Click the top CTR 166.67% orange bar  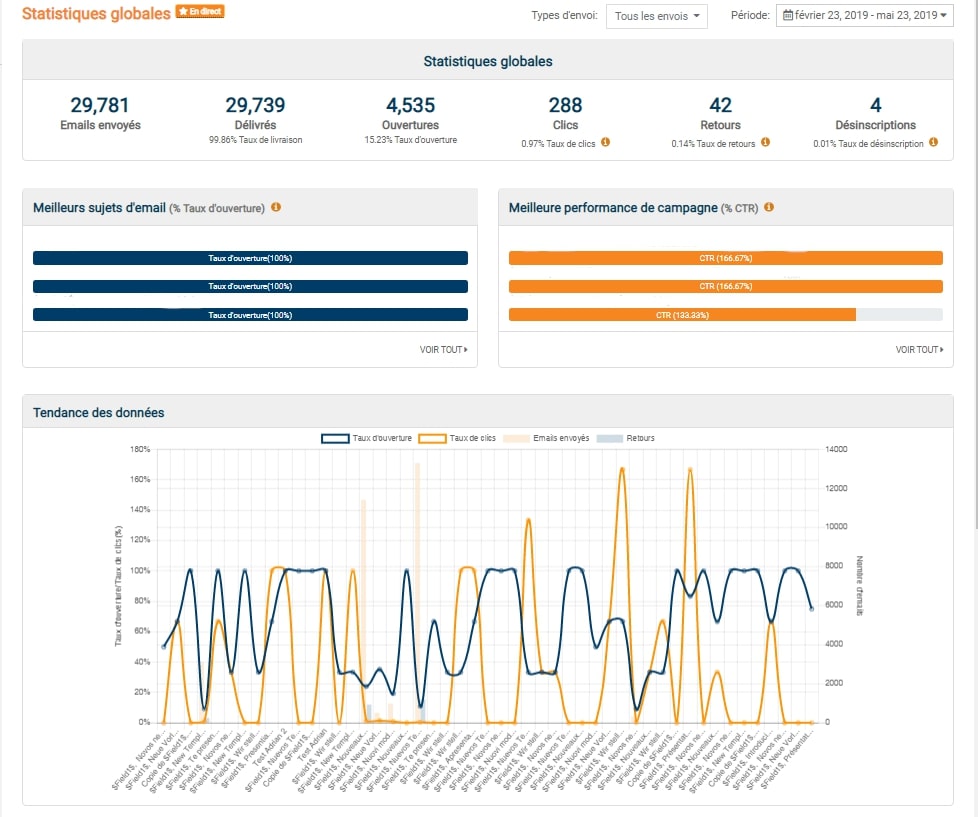click(x=726, y=257)
